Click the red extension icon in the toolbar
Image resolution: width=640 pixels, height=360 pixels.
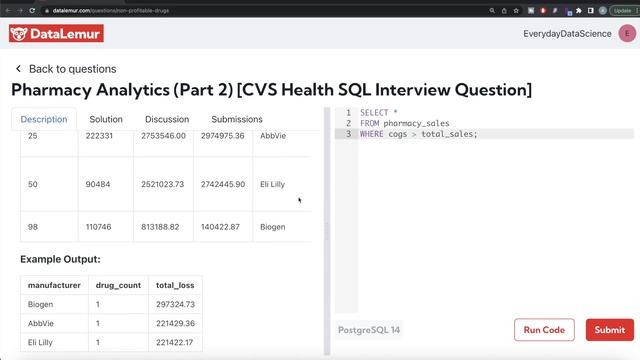543,11
